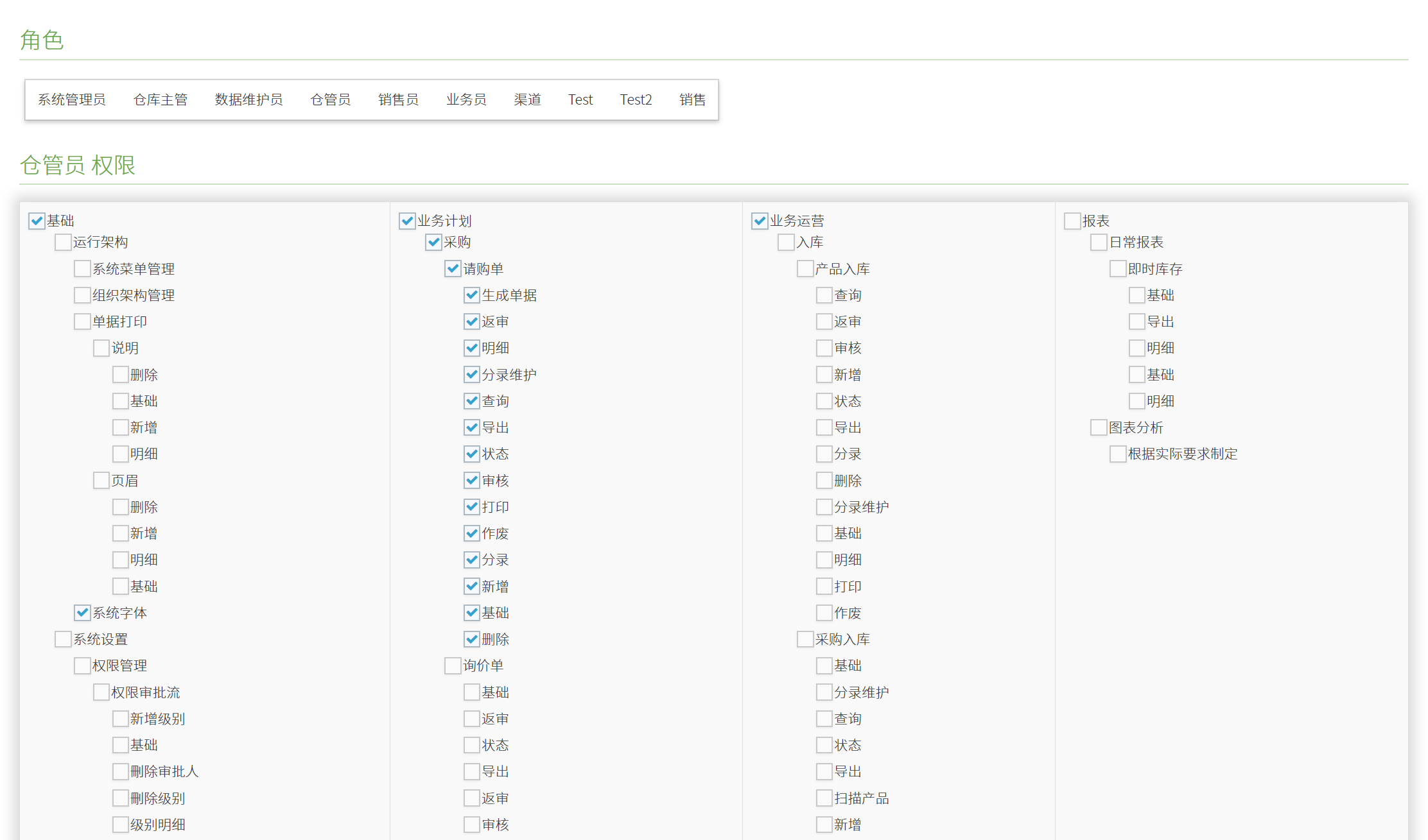
Task: Tick the 删除级别 checkbox
Action: [121, 798]
